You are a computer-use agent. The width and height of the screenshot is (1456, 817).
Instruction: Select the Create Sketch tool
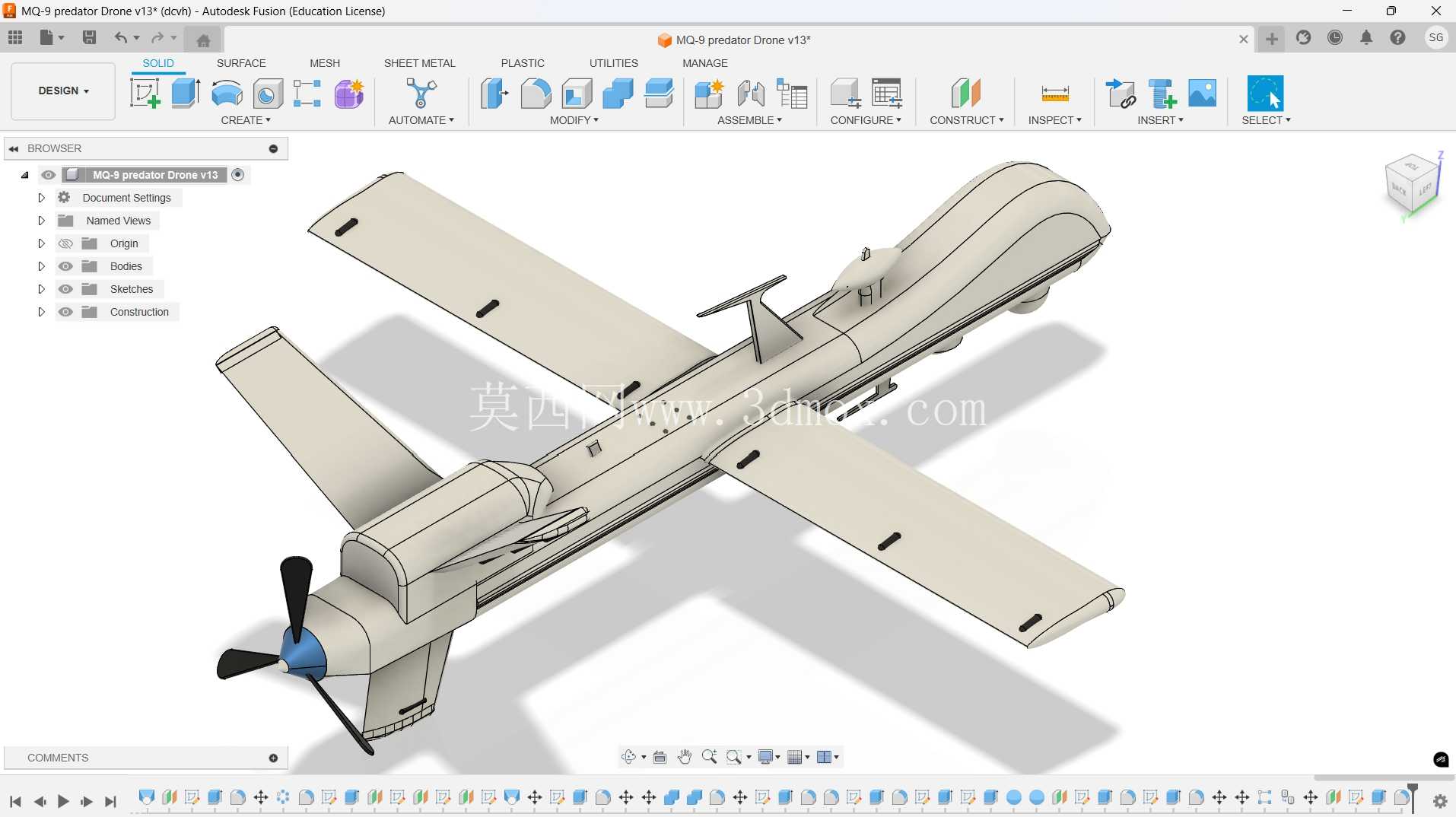click(145, 94)
